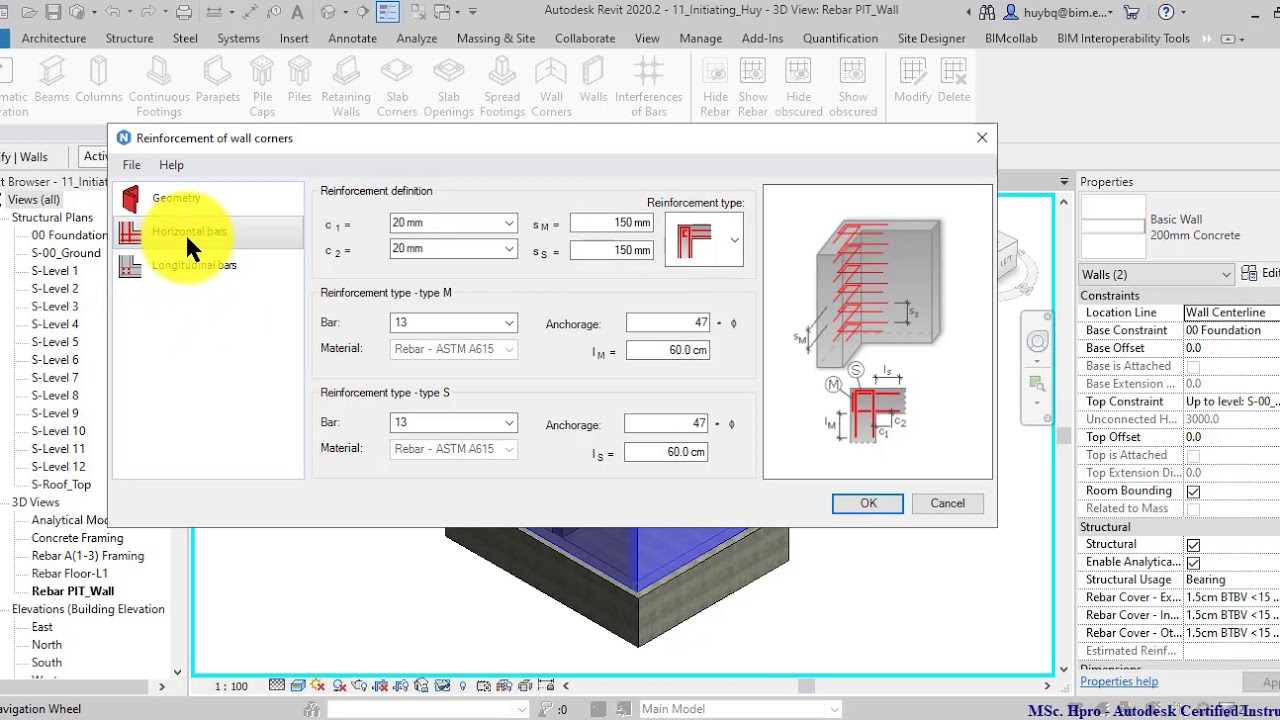The image size is (1280, 720).
Task: Switch to the Annotate ribbon tab
Action: pyautogui.click(x=352, y=38)
